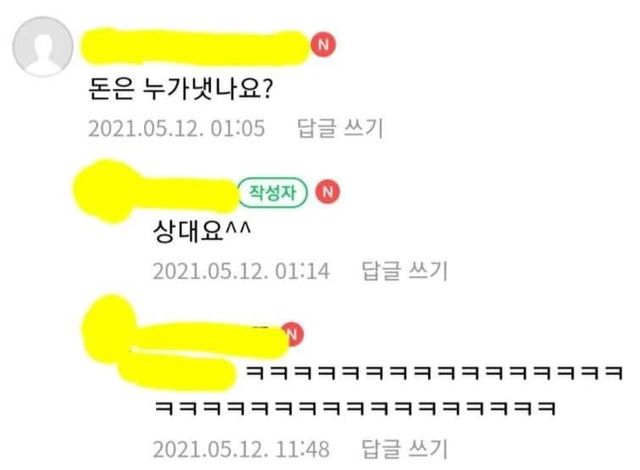The image size is (640, 470).
Task: Click 답글 쓰기 under 돈은 누가냈나요? comment
Action: click(x=340, y=129)
